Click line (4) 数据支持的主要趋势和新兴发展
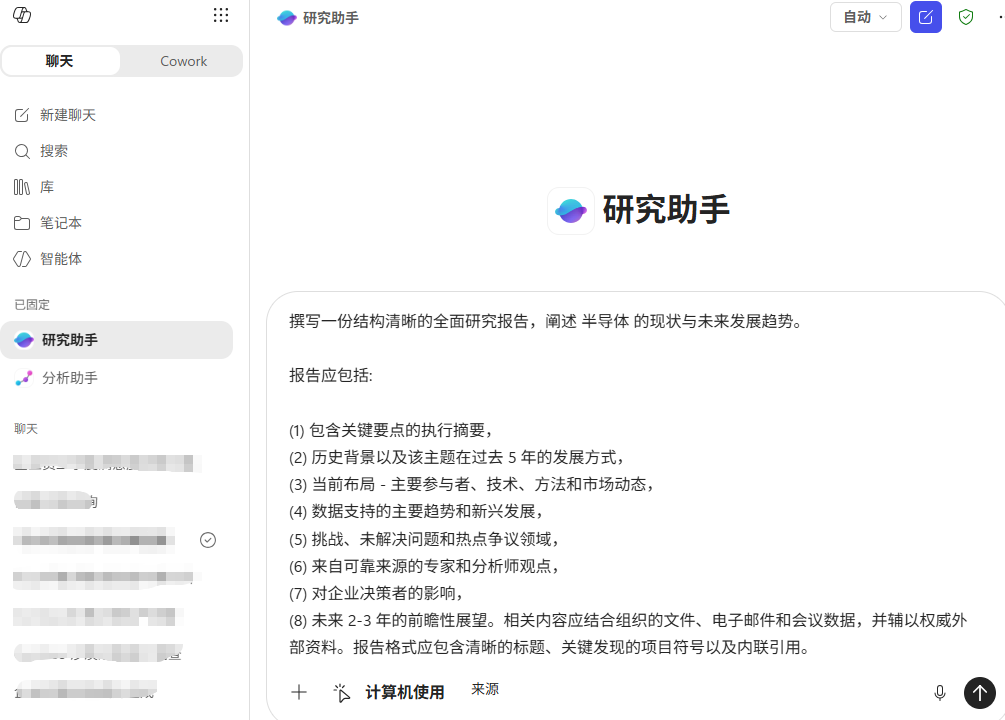The width and height of the screenshot is (1005, 720). pos(417,512)
